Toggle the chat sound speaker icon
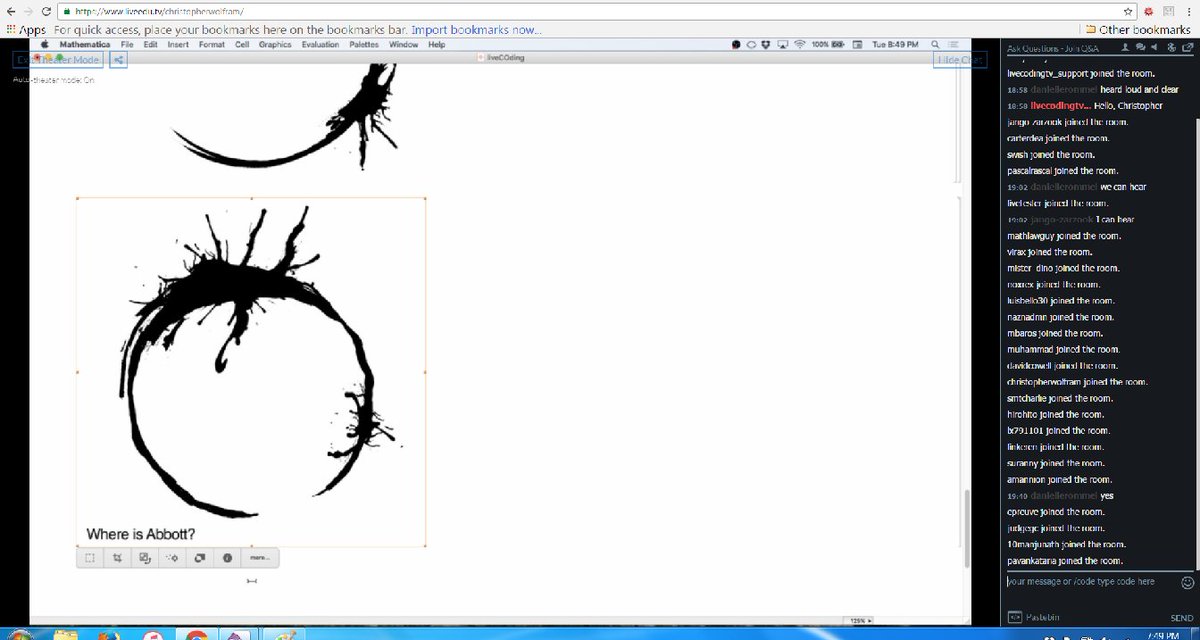This screenshot has width=1200, height=640. (x=1153, y=47)
